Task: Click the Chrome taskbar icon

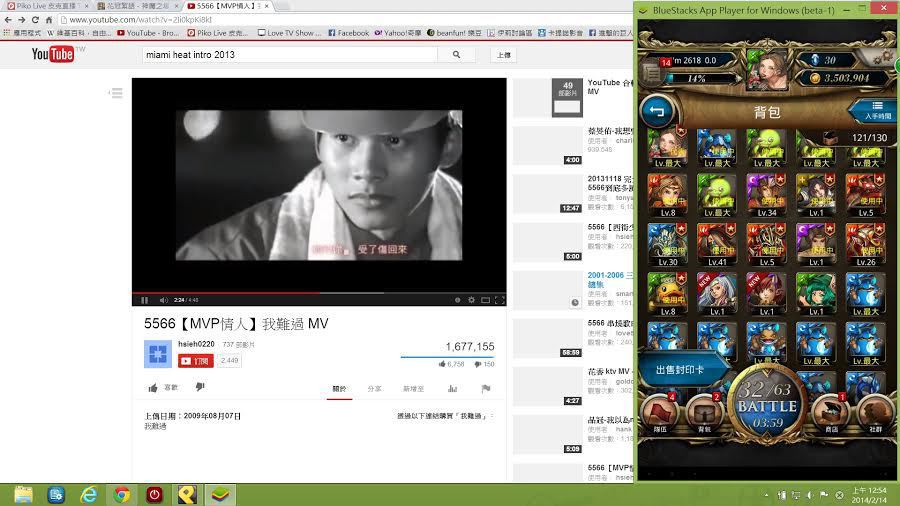Action: (121, 495)
